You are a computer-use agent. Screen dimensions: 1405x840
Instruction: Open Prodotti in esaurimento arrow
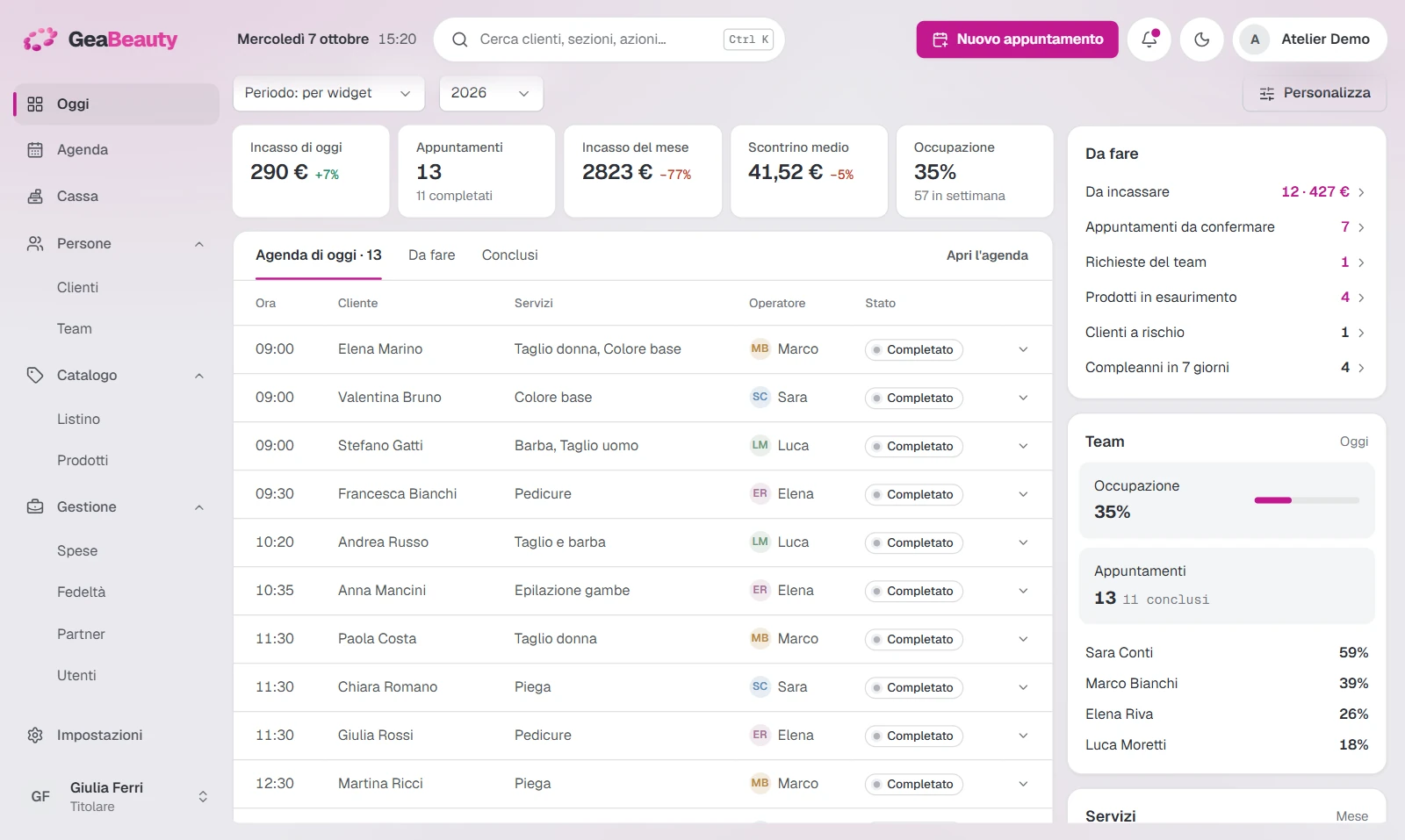(x=1361, y=298)
